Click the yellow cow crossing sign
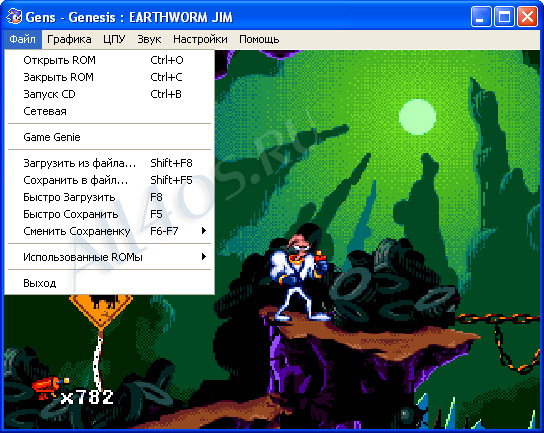This screenshot has width=544, height=433. 101,312
